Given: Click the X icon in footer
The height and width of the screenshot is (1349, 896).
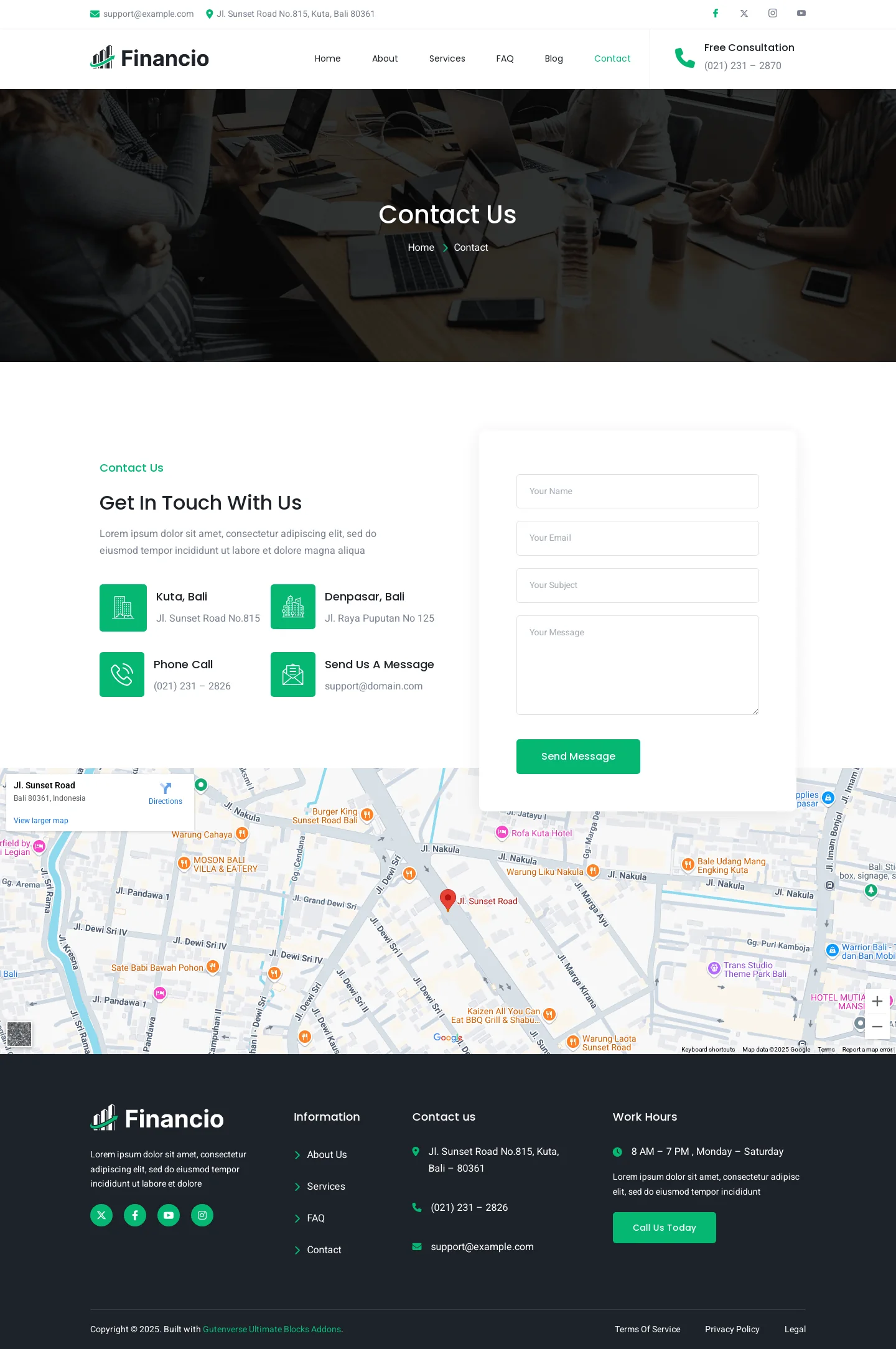Looking at the screenshot, I should point(101,1215).
